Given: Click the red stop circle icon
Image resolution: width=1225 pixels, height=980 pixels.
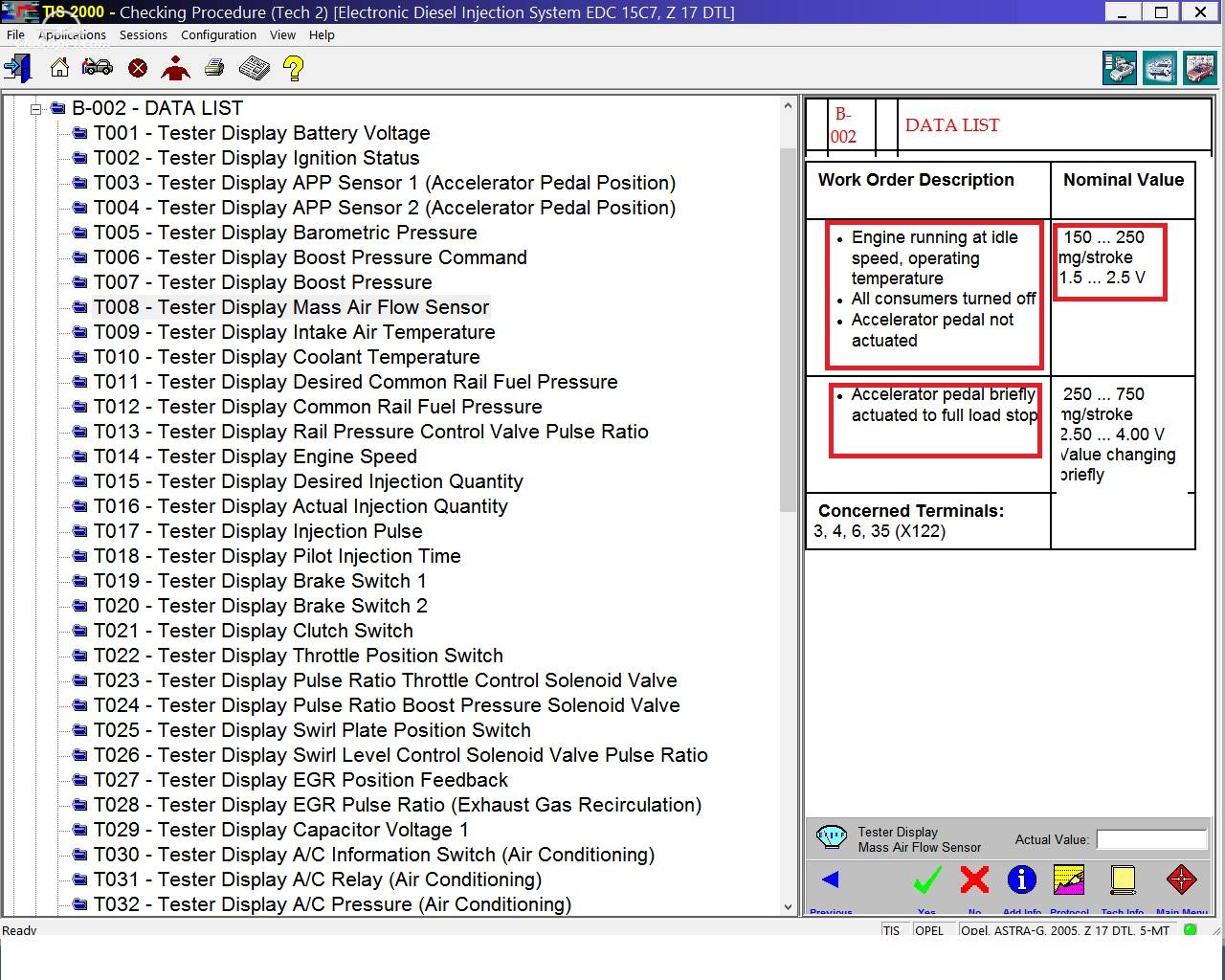Looking at the screenshot, I should pyautogui.click(x=138, y=68).
